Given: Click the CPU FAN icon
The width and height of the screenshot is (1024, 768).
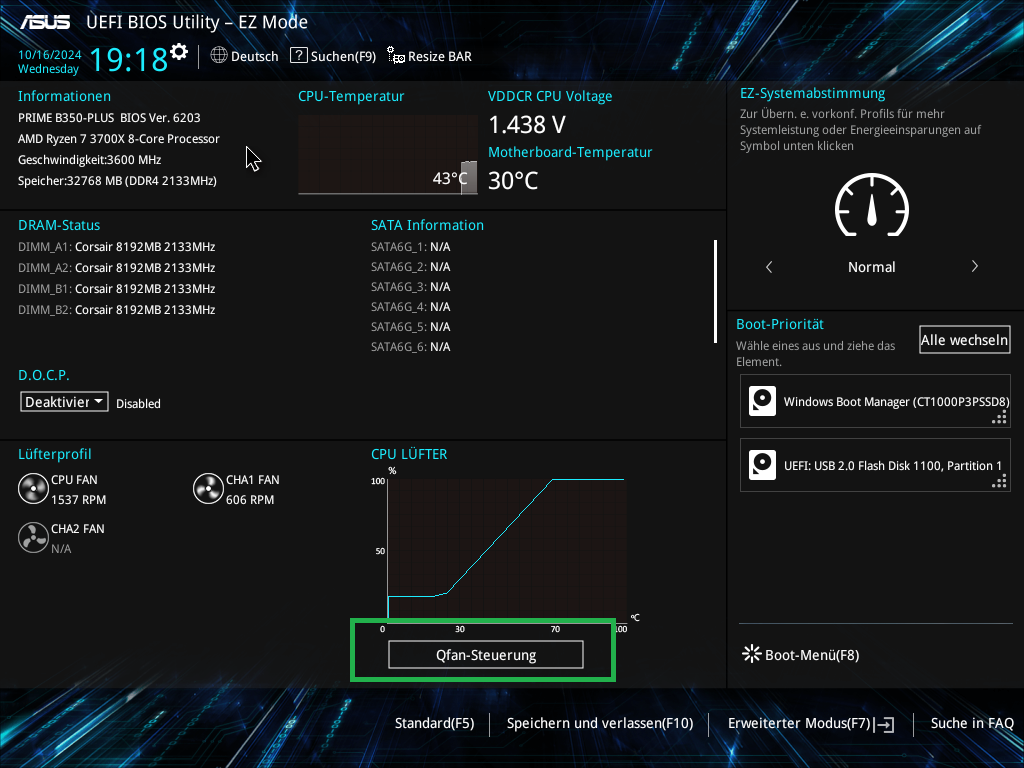Looking at the screenshot, I should [x=33, y=489].
